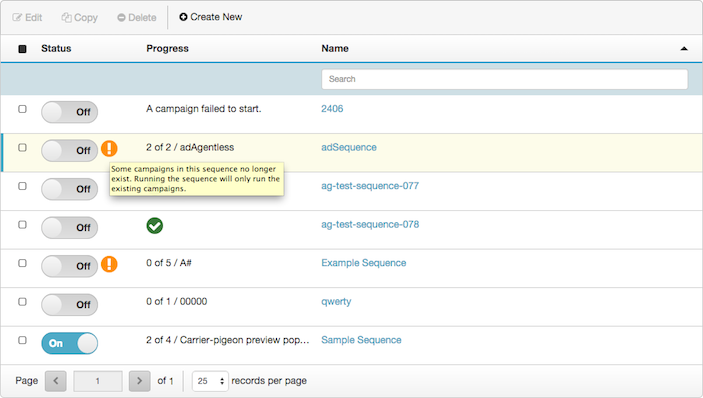Sort by the Progress column header

167,48
